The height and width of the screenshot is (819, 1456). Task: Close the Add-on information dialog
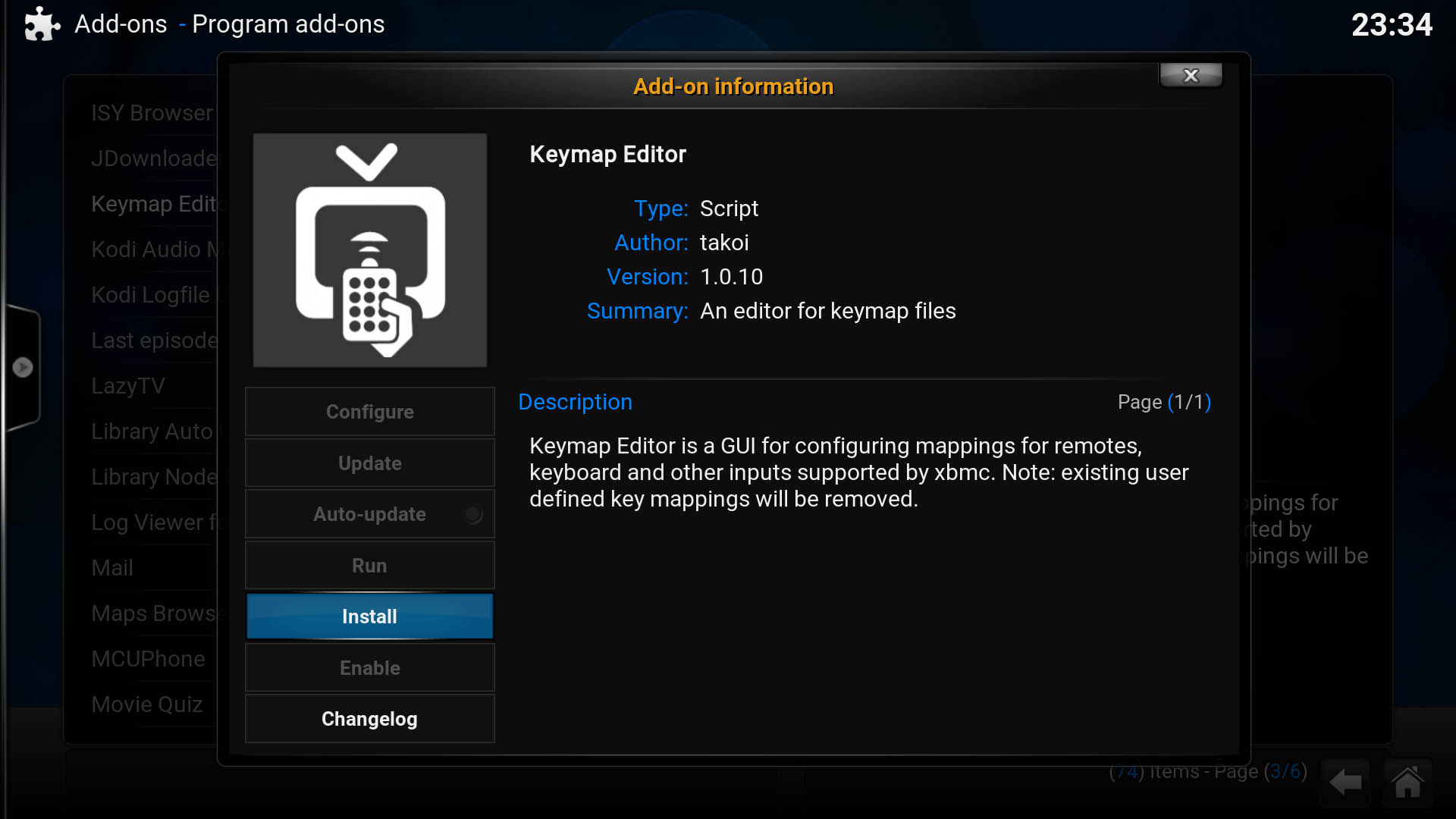pos(1191,75)
